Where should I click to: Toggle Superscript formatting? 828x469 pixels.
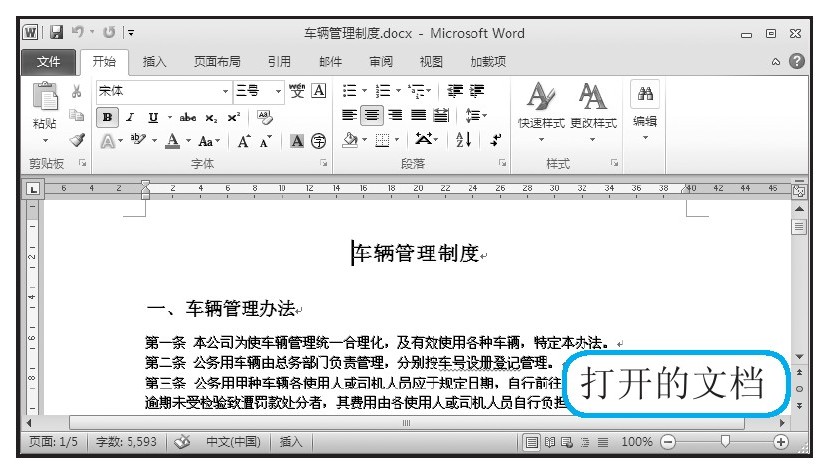233,117
